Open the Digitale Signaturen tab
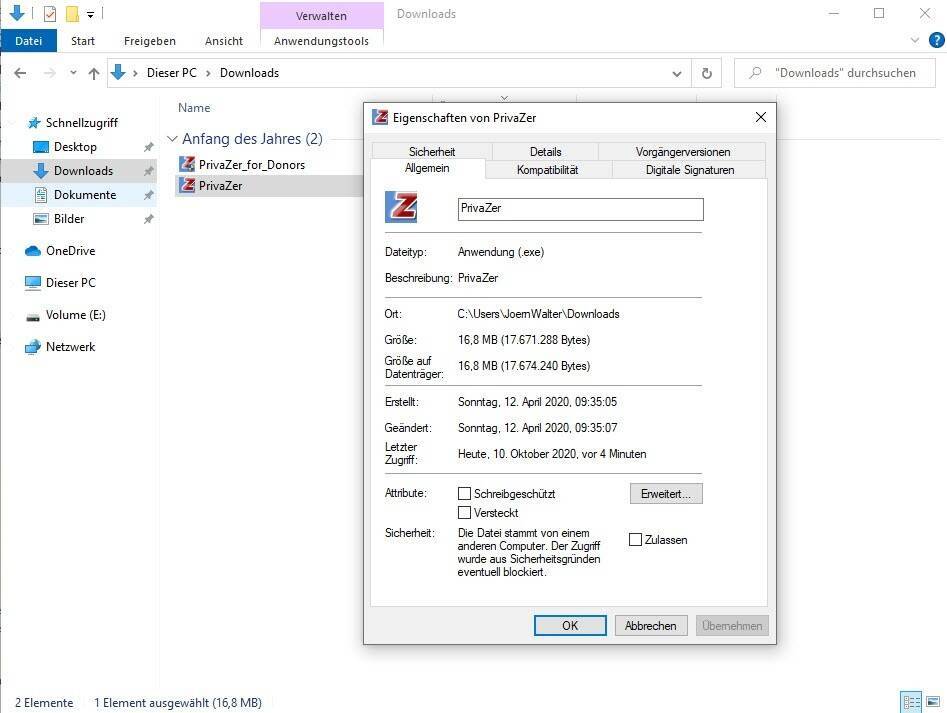Viewport: 947px width, 713px height. pyautogui.click(x=689, y=170)
